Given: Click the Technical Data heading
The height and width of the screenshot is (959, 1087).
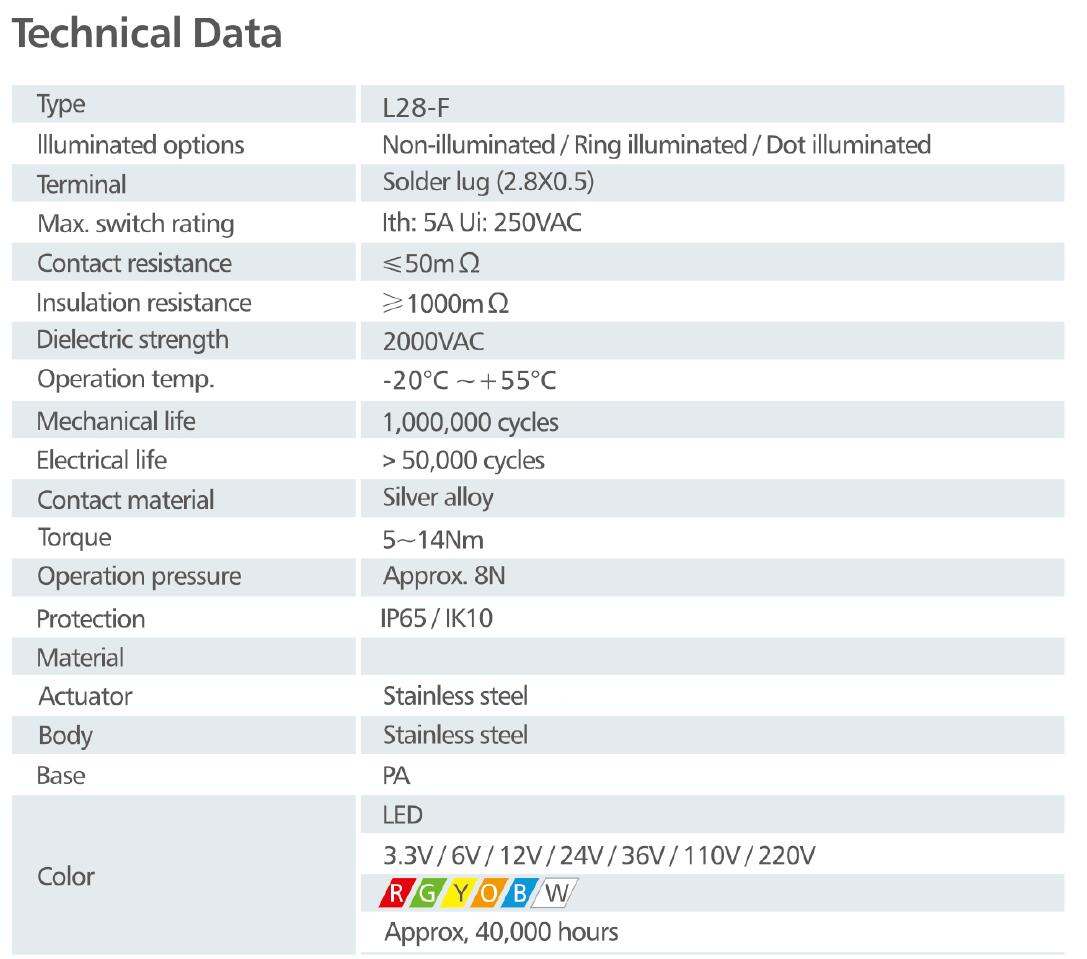Looking at the screenshot, I should pyautogui.click(x=146, y=34).
